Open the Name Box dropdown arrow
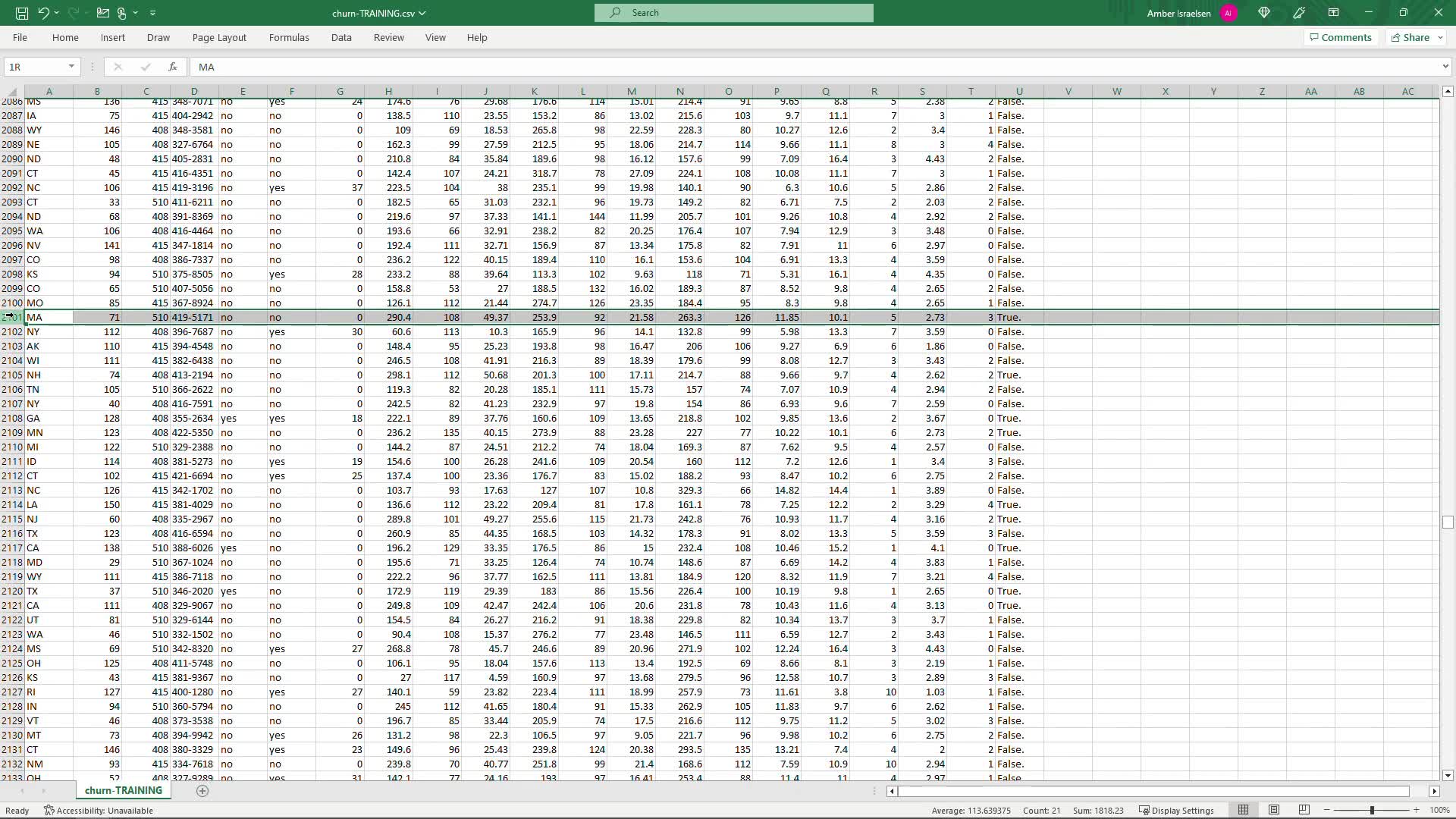This screenshot has width=1456, height=819. point(71,67)
